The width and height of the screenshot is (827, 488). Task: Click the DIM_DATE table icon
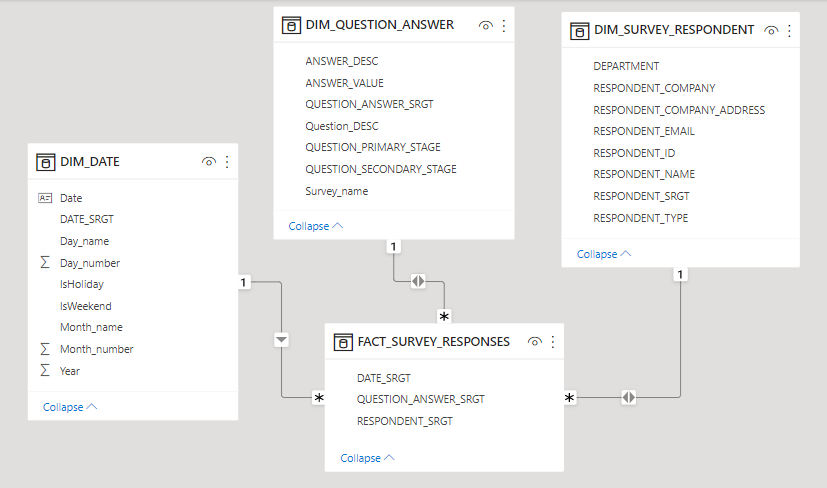point(45,161)
